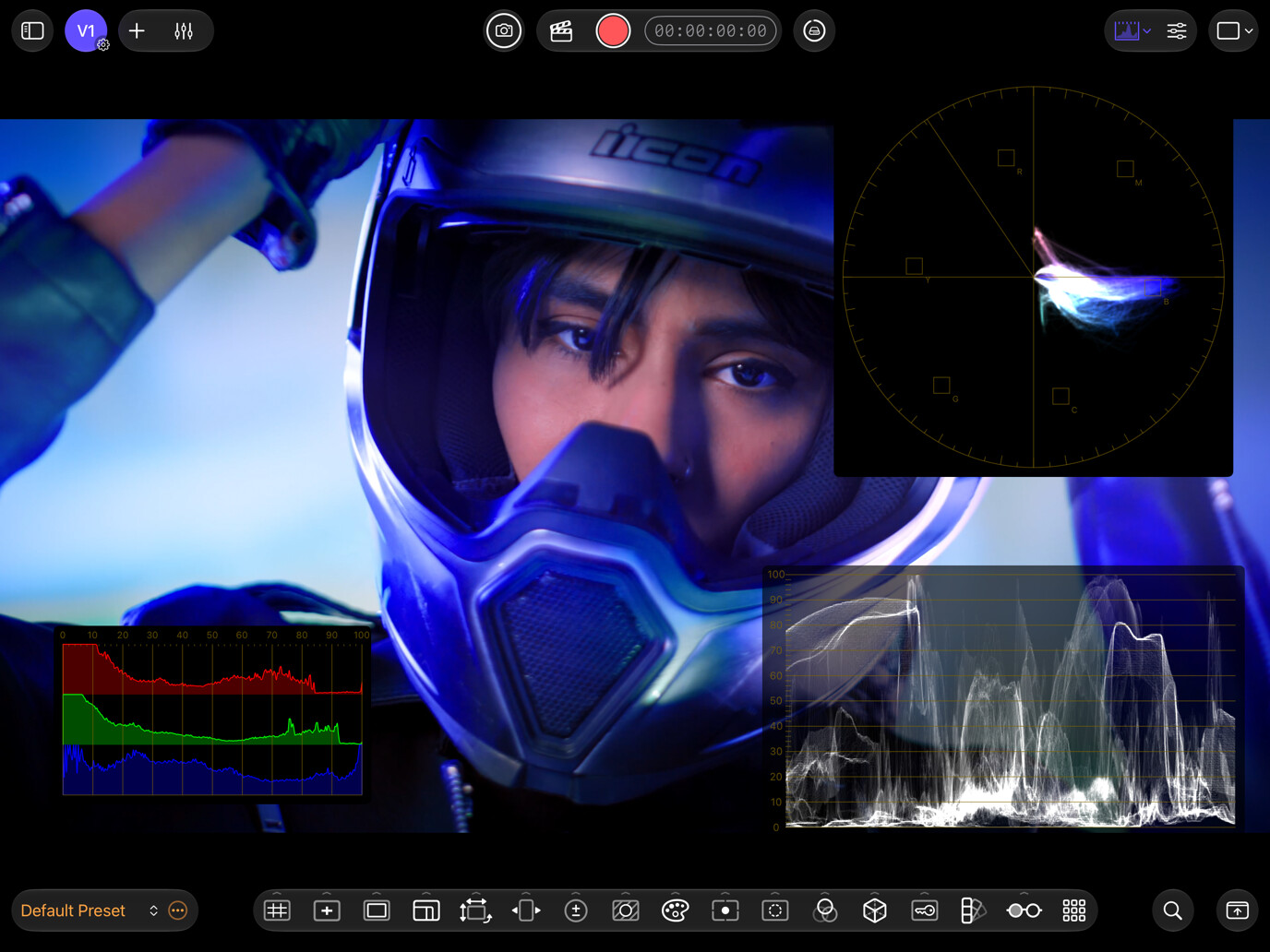Image resolution: width=1270 pixels, height=952 pixels.
Task: Open the all-tools dot grid
Action: [1074, 910]
